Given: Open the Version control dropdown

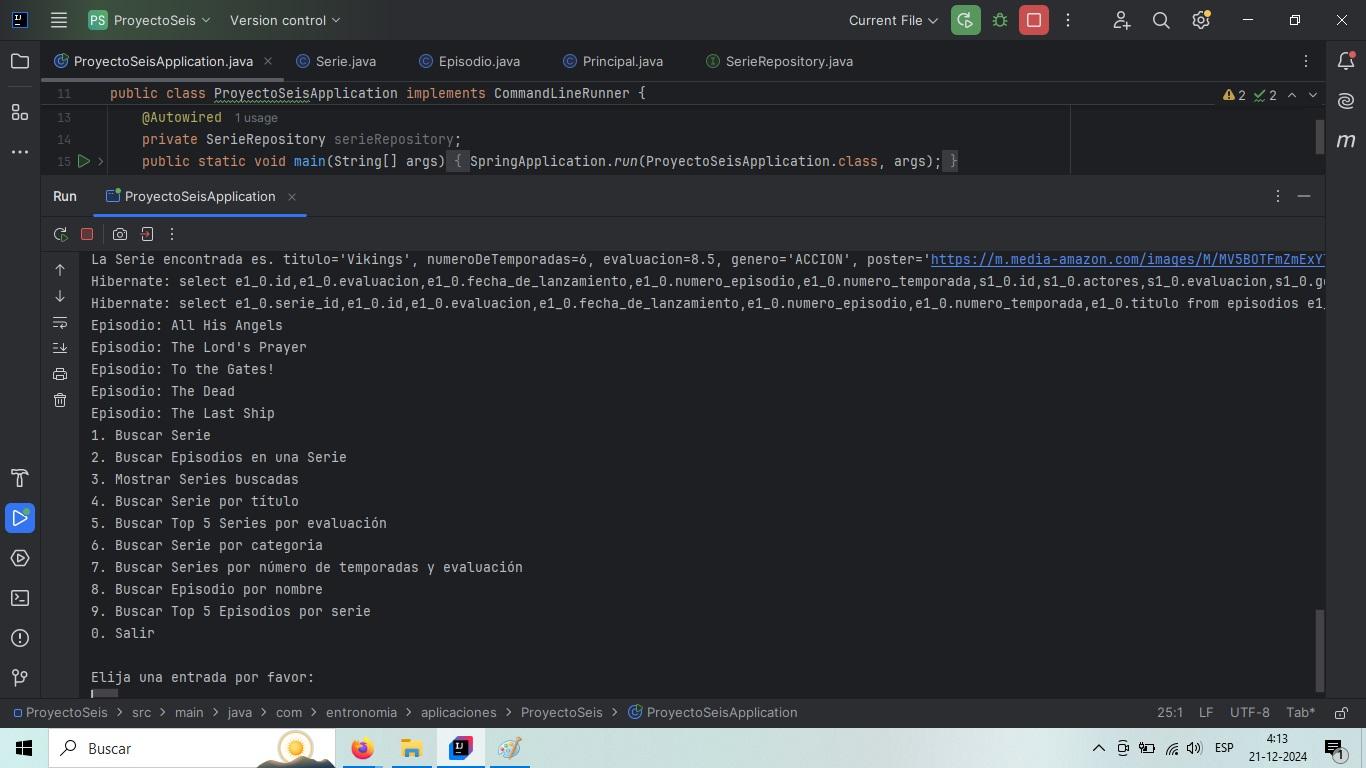Looking at the screenshot, I should click(x=285, y=20).
